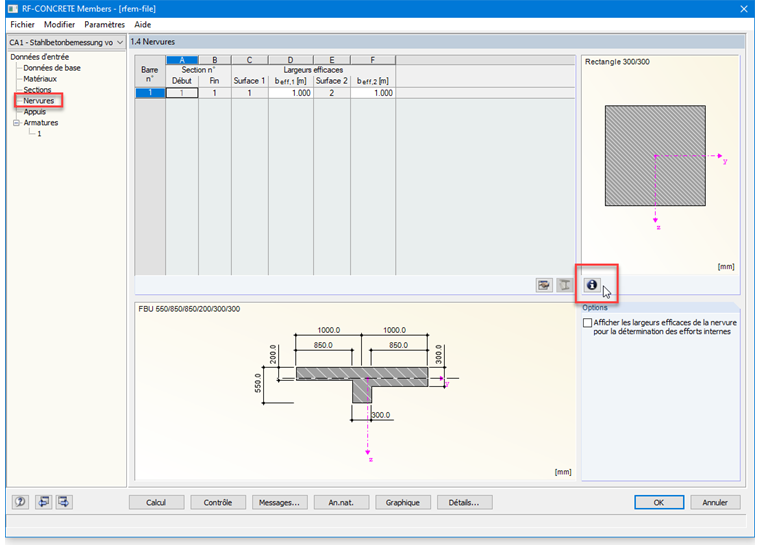The image size is (760, 545).
Task: Click the Surface 2 cell of row 1
Action: pos(332,93)
